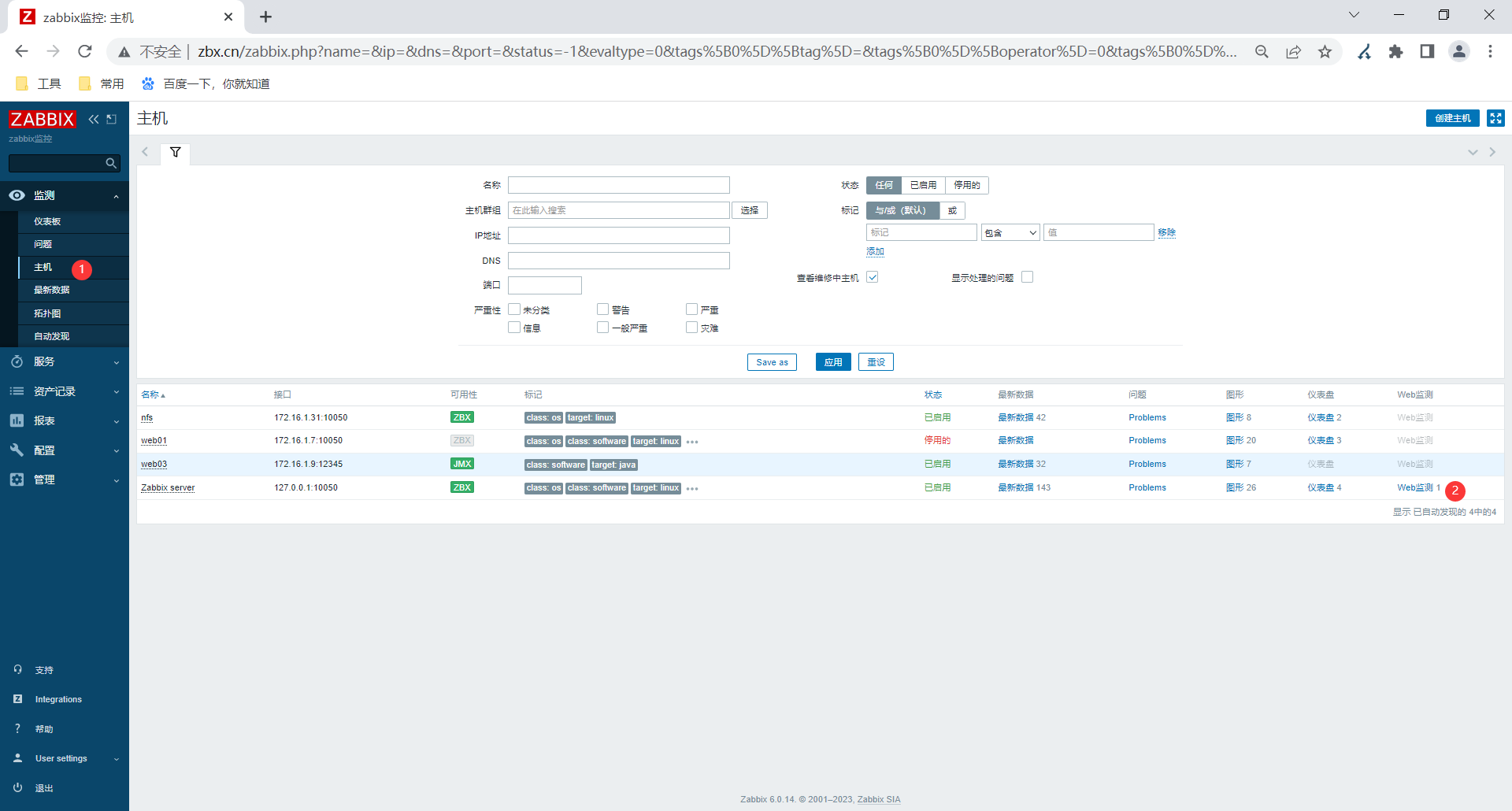Open filter tabs list chevron

[1473, 152]
